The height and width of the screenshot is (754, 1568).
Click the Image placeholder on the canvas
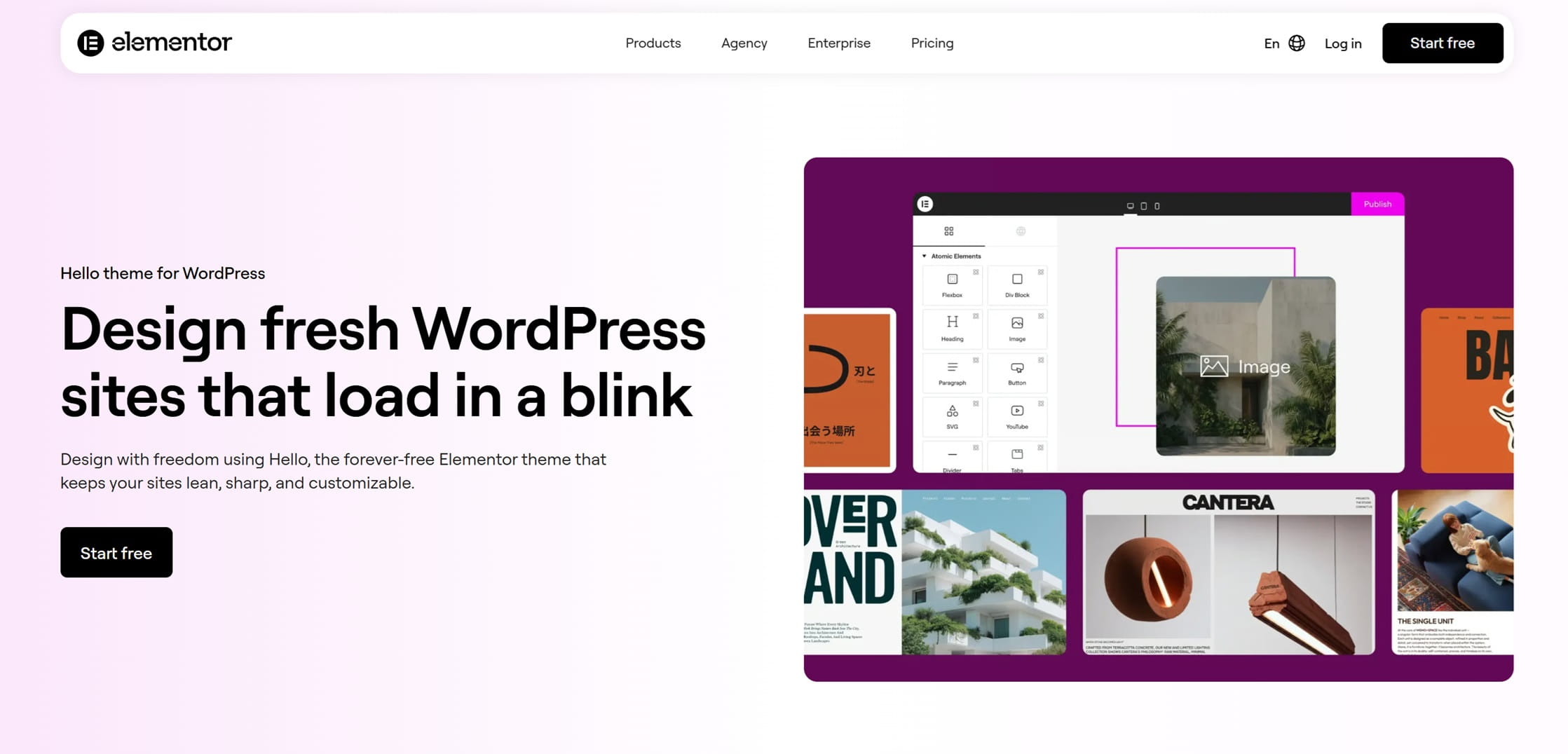point(1245,366)
